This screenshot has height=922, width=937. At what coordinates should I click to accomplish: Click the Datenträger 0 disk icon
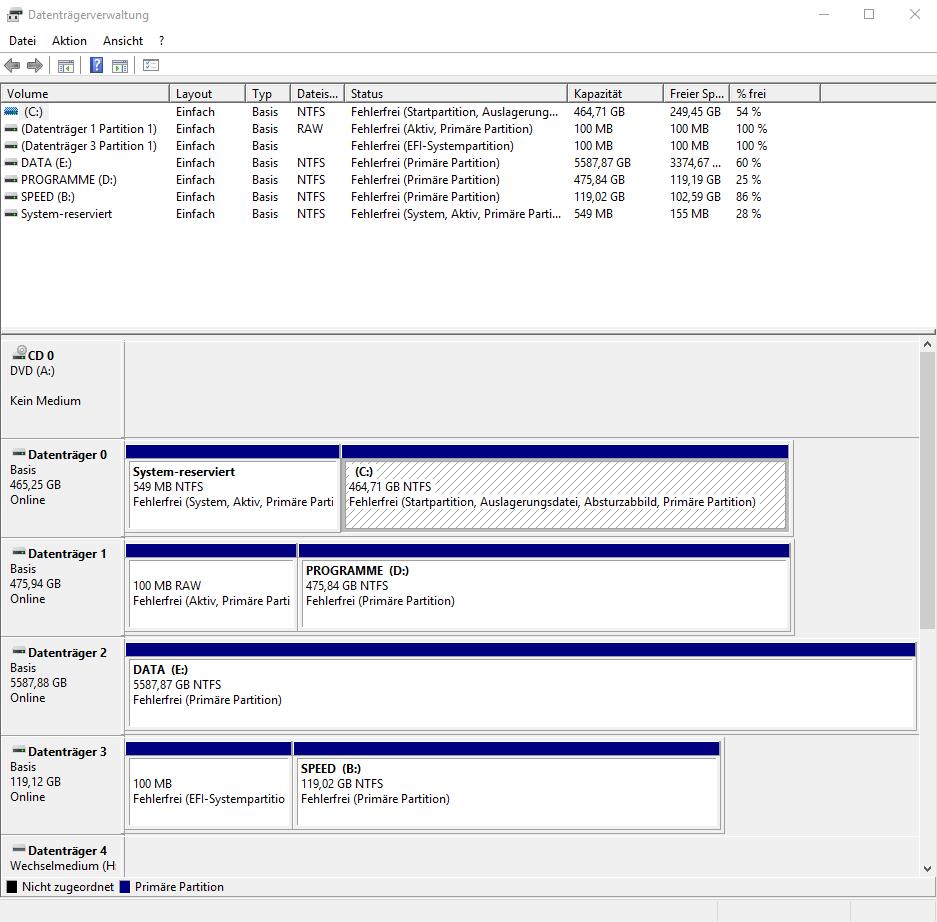[x=19, y=453]
